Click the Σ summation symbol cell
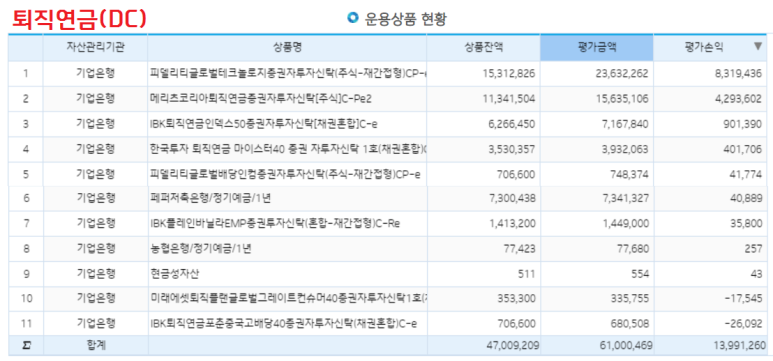Viewport: 773px width, 361px height. click(x=26, y=346)
